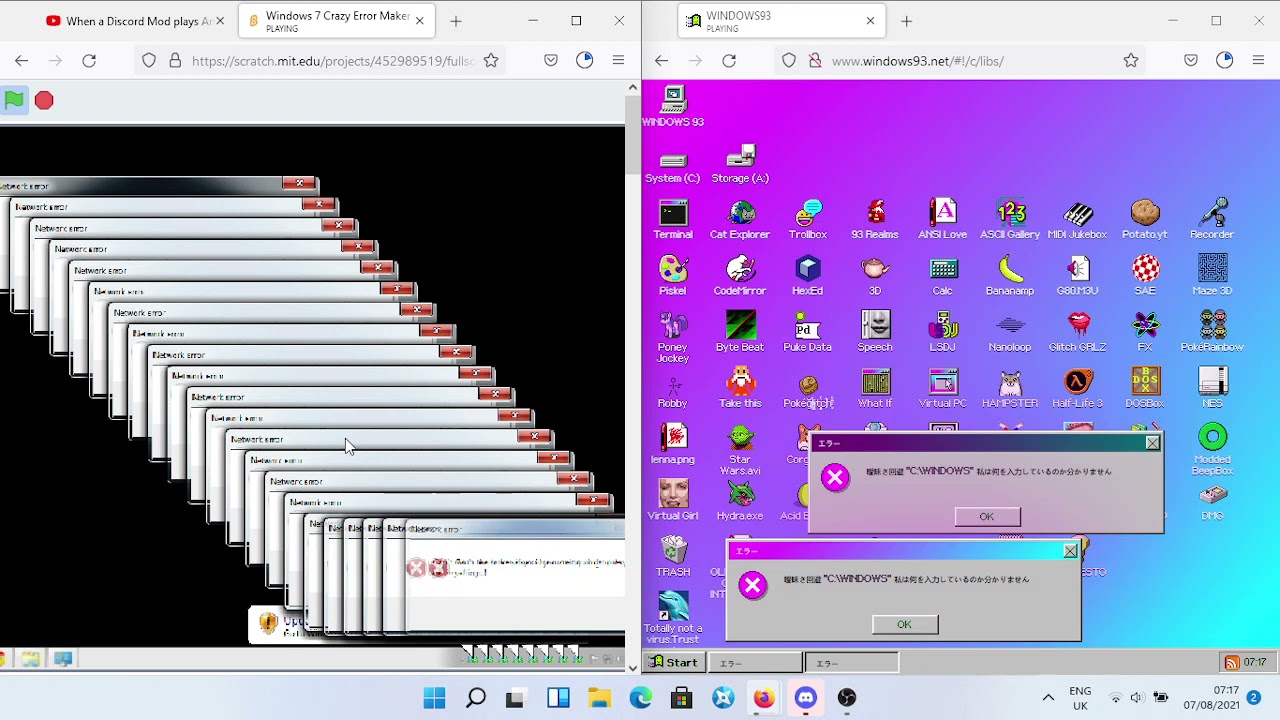Open a new tab in the WINDOWS93 browser

tap(906, 21)
